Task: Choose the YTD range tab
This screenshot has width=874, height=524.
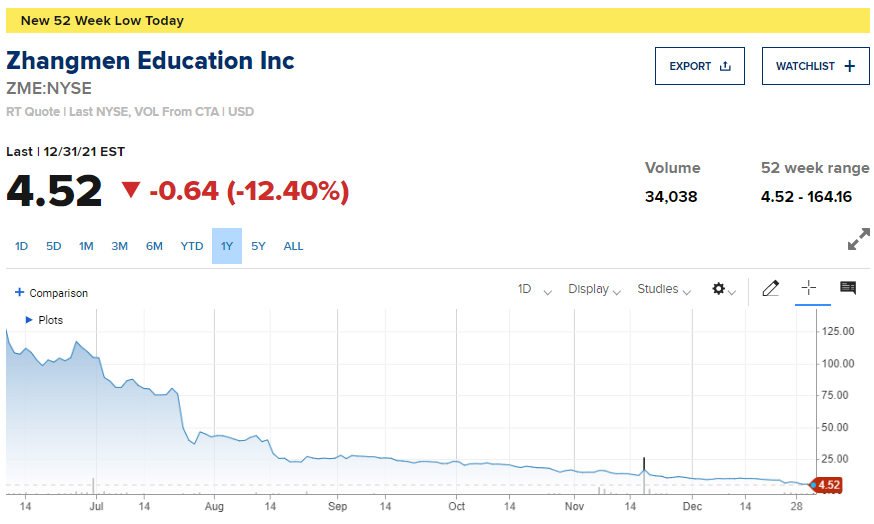Action: 192,246
